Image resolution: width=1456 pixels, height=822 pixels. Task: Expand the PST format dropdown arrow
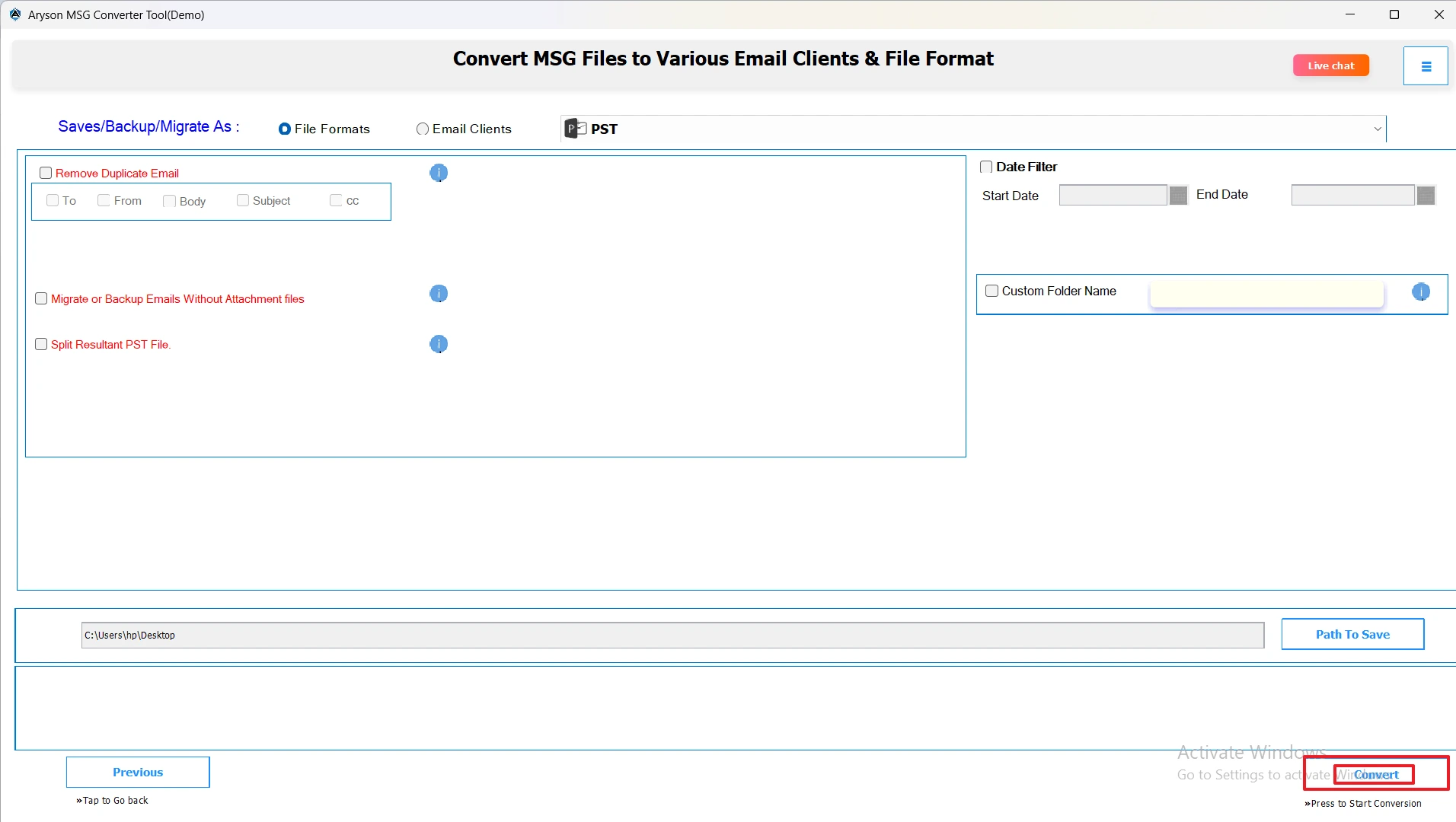[x=1377, y=129]
